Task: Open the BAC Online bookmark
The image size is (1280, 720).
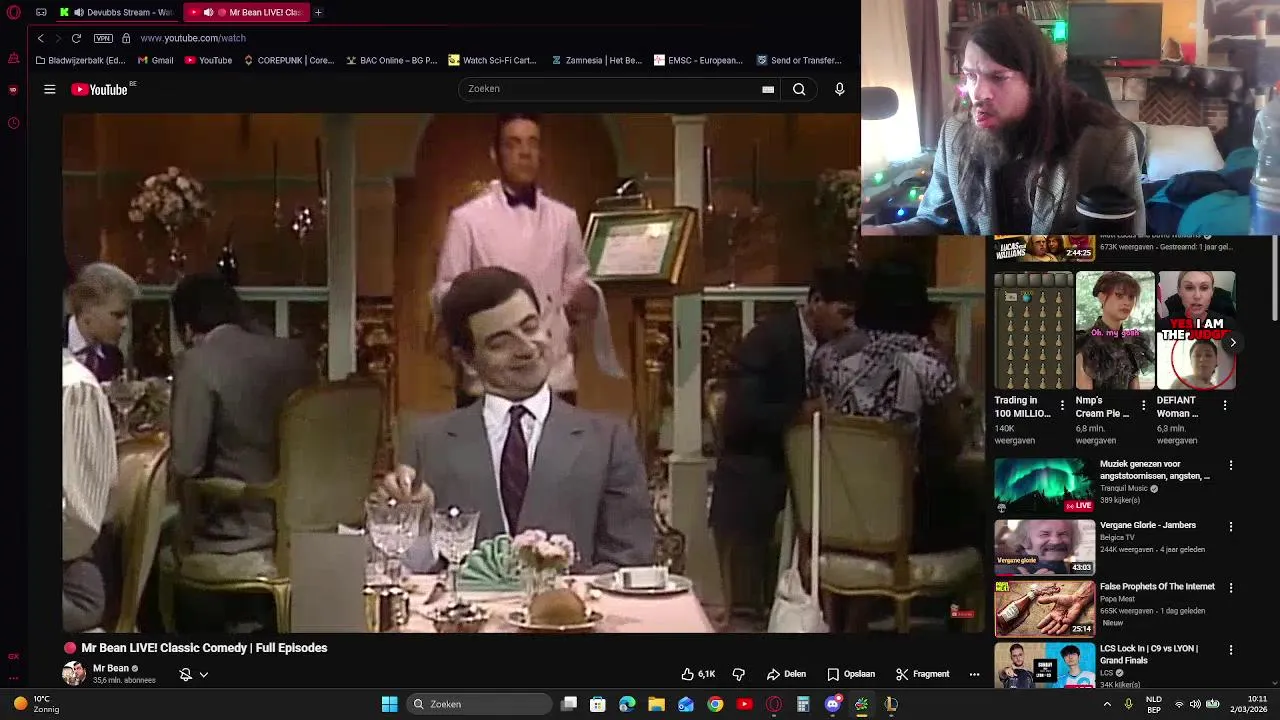Action: (x=391, y=60)
